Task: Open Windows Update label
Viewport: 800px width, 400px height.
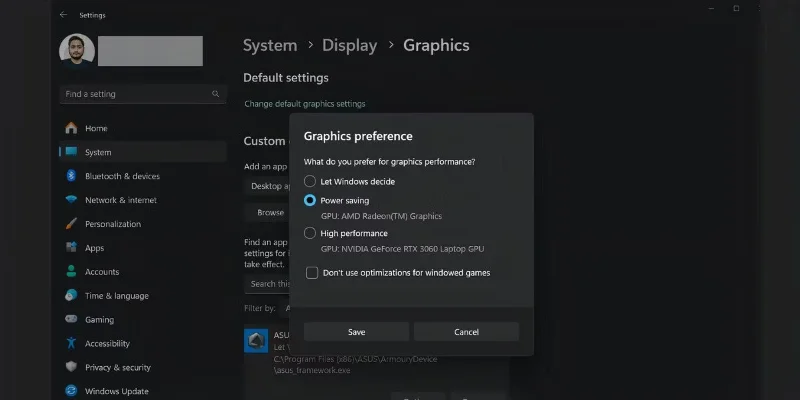Action: pos(117,391)
